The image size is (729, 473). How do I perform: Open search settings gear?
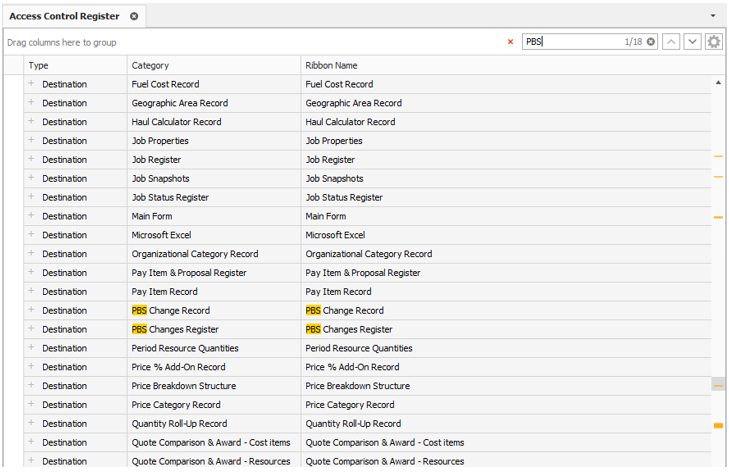[x=713, y=42]
